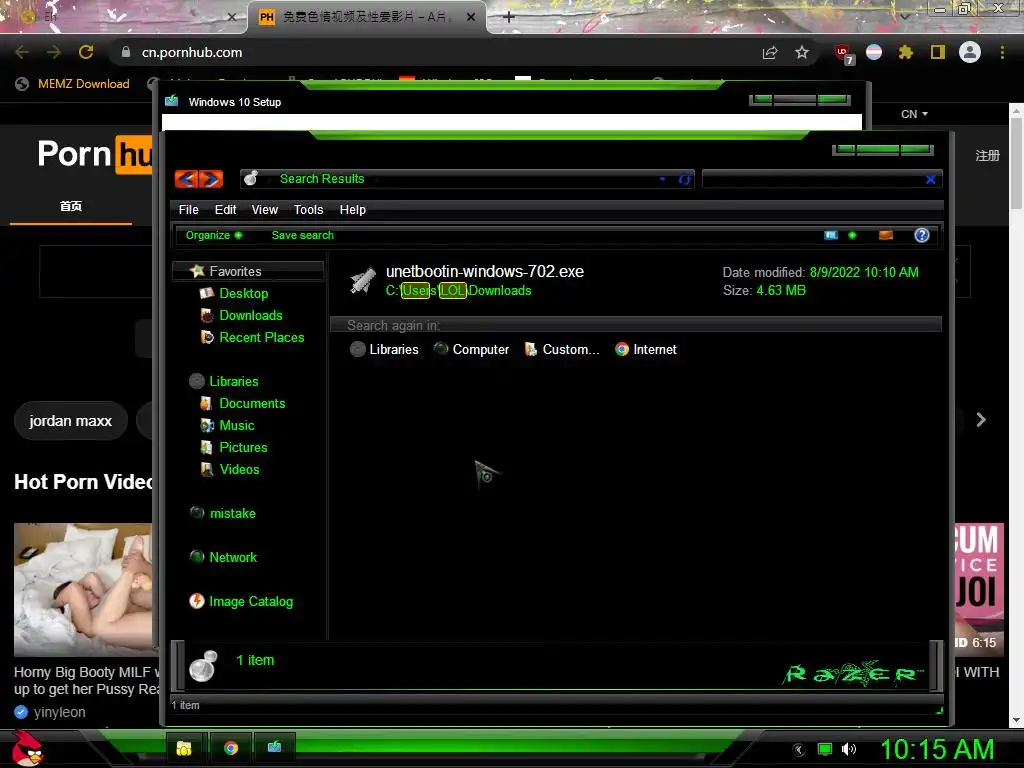Open the uBlock extension icon
Viewport: 1024px width, 768px height.
(844, 54)
